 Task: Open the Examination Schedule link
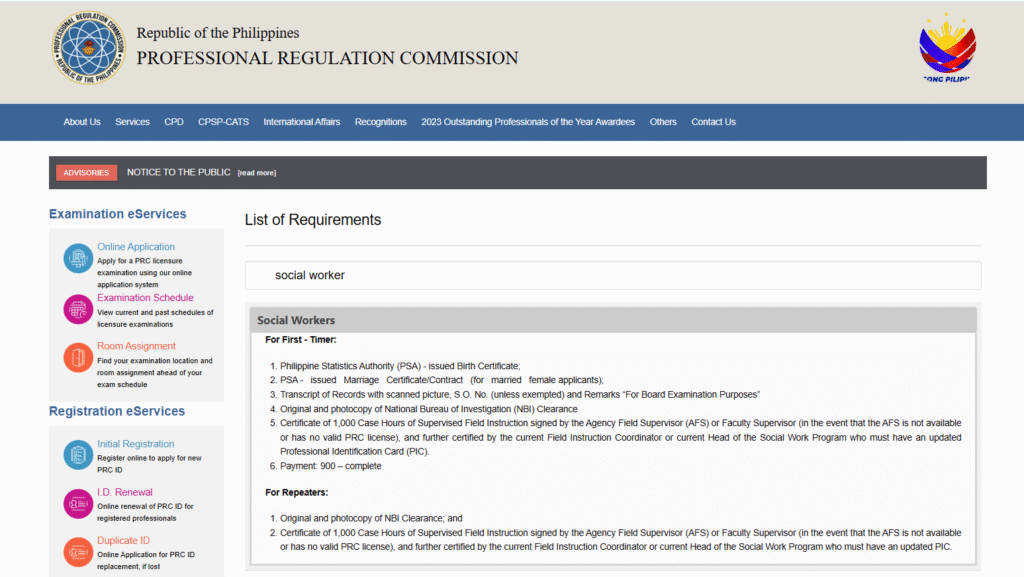click(x=145, y=298)
